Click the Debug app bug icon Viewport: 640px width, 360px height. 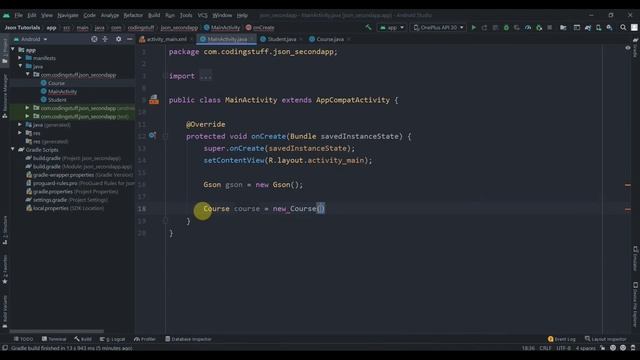[x=506, y=27]
